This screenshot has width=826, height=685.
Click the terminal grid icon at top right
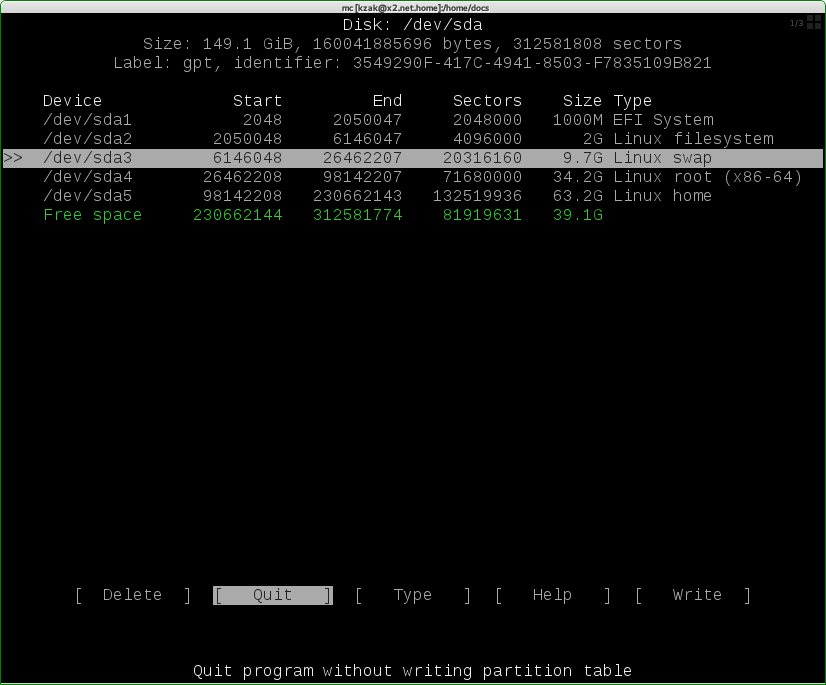tap(814, 22)
